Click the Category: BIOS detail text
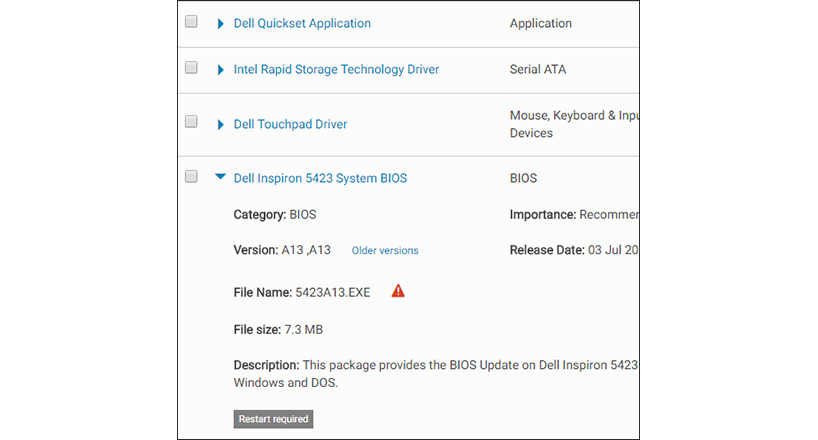Viewport: 818px width, 440px height. (x=275, y=215)
